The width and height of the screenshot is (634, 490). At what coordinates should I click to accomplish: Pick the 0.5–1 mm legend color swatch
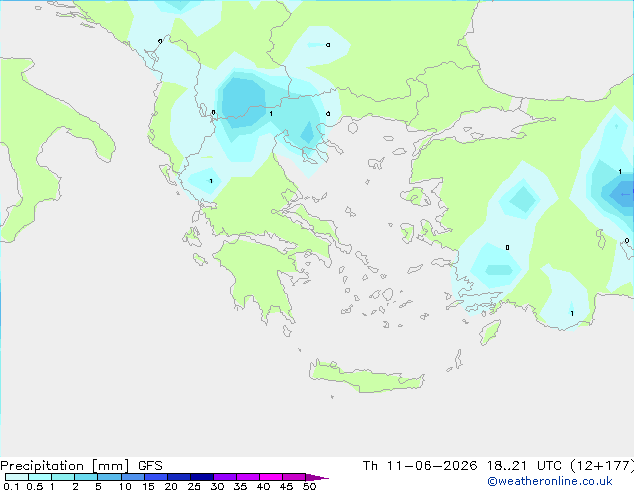[40, 477]
